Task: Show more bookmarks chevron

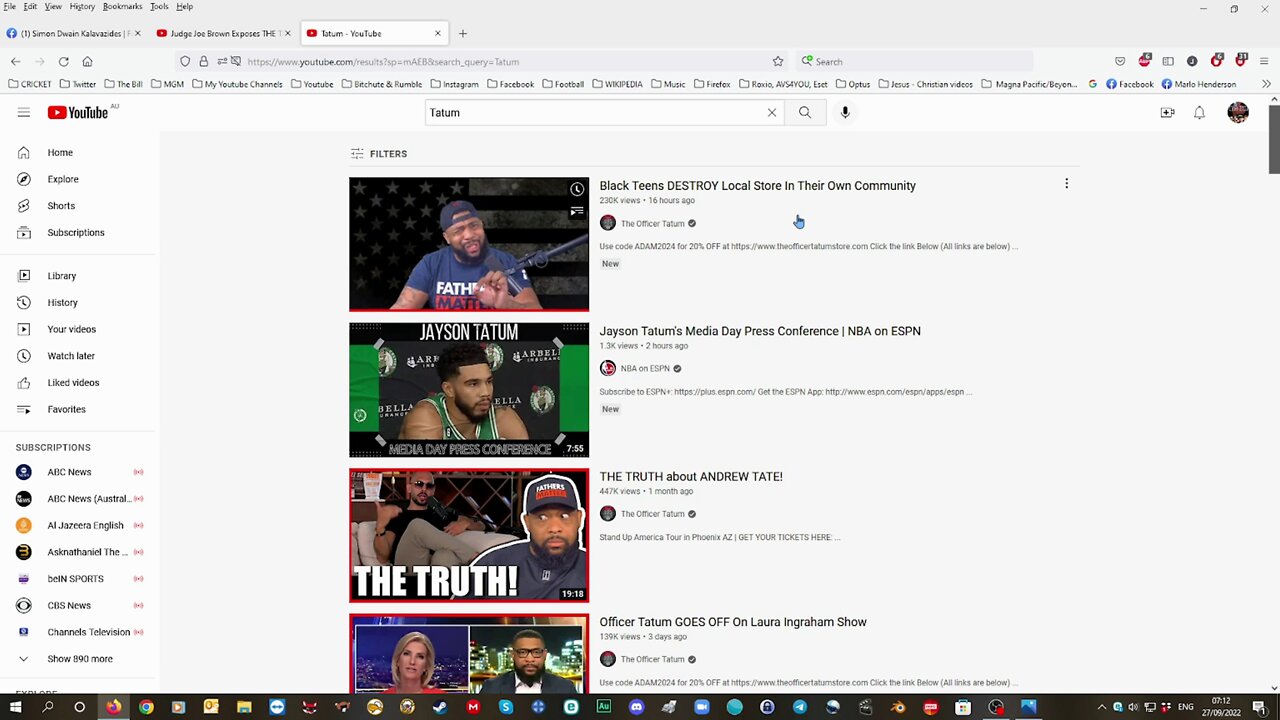Action: [1266, 84]
